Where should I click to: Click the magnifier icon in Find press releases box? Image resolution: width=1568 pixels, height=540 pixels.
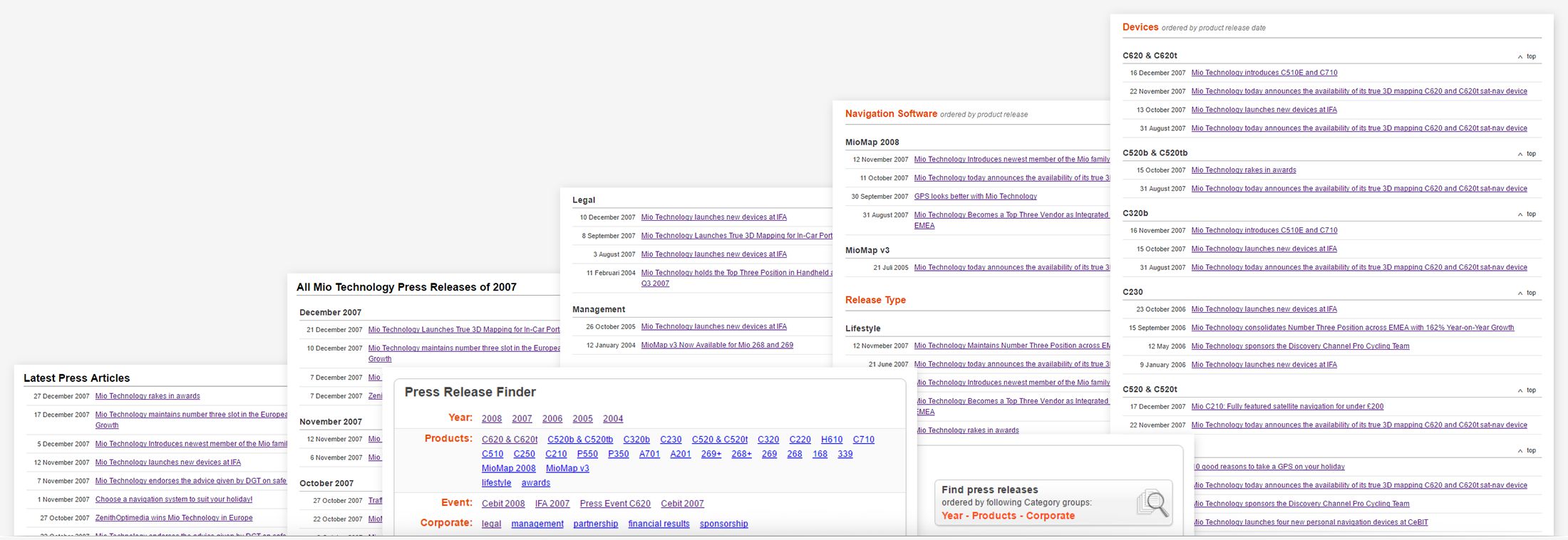[1152, 503]
